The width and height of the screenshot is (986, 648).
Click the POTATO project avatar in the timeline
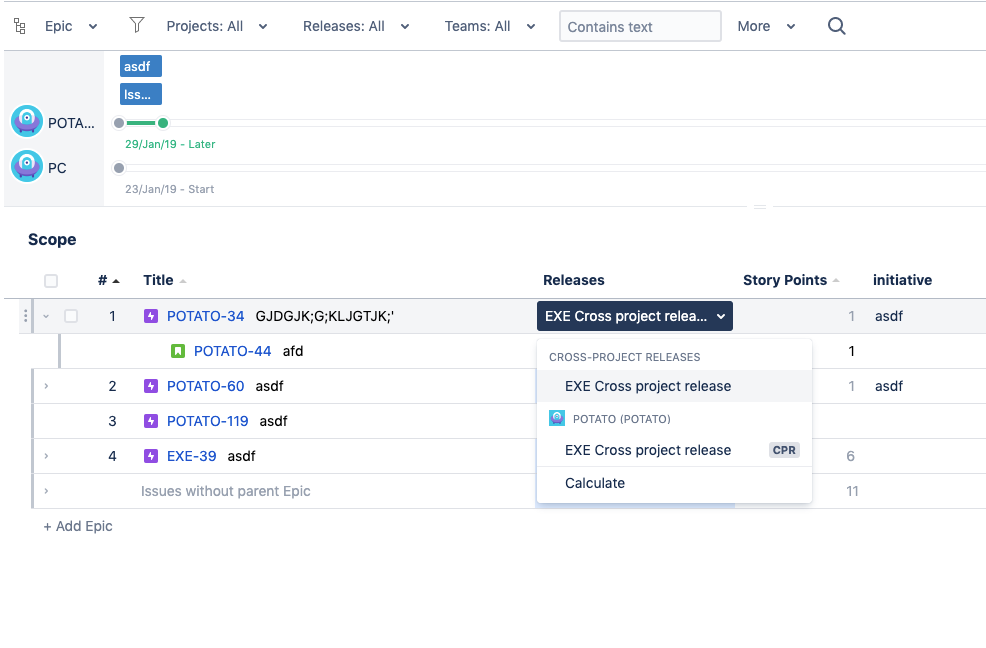tap(27, 120)
